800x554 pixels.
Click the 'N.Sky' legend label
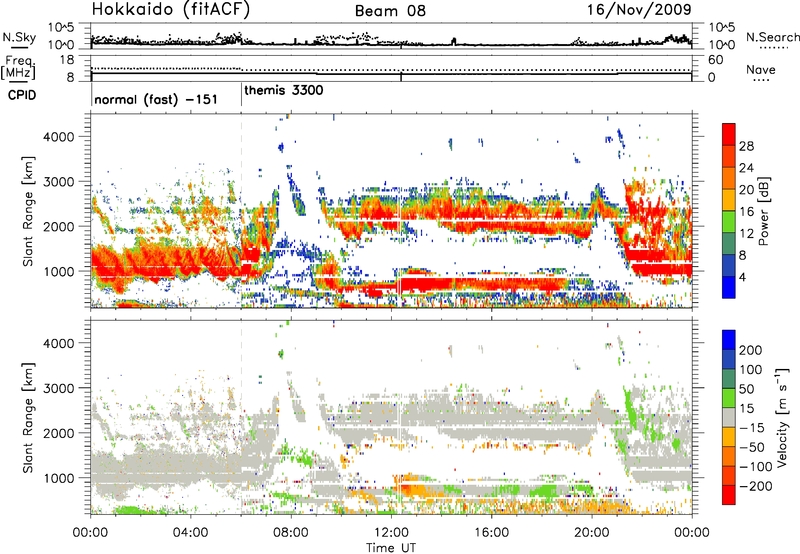(19, 37)
